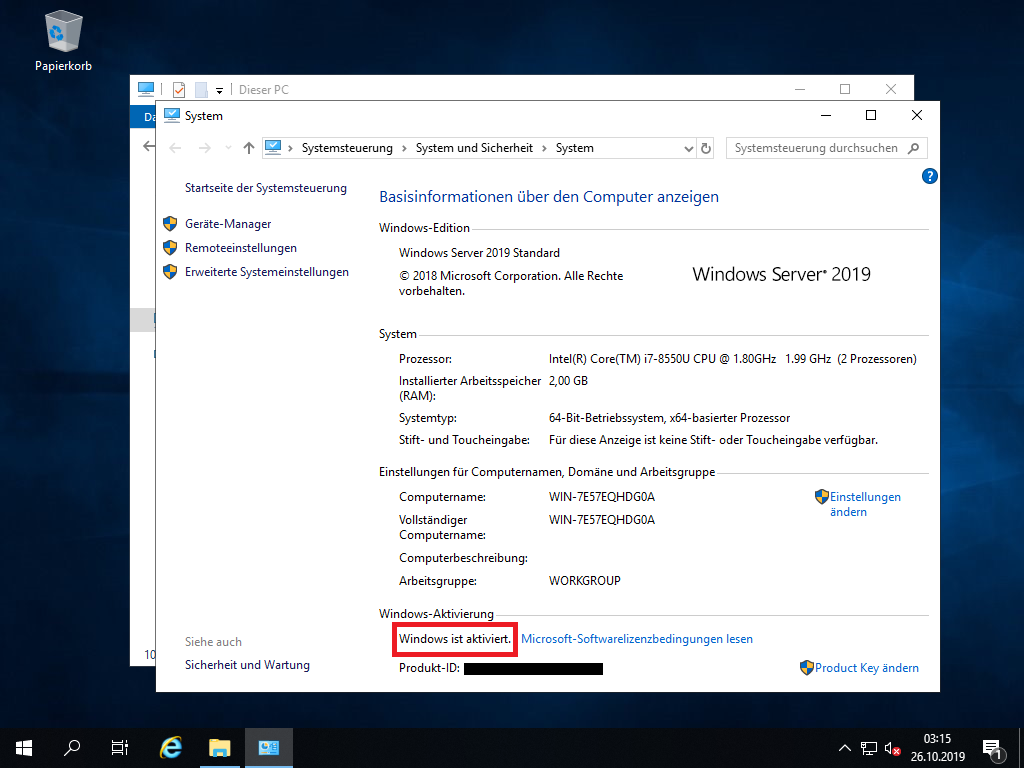This screenshot has height=768, width=1024.
Task: Open taskbar search magnifier
Action: point(72,747)
